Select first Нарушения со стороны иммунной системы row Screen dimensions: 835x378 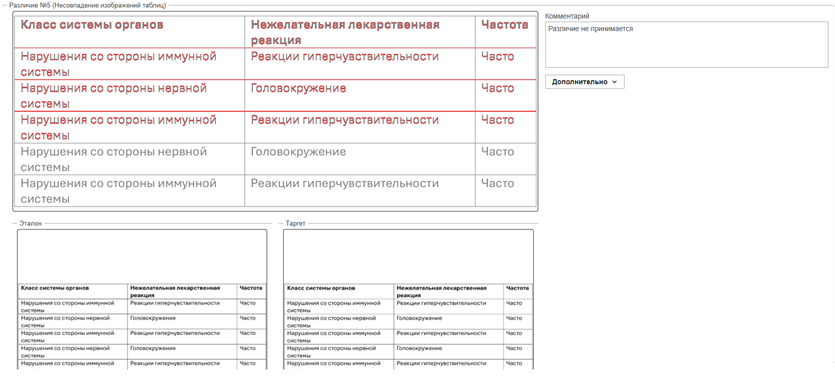pos(275,64)
